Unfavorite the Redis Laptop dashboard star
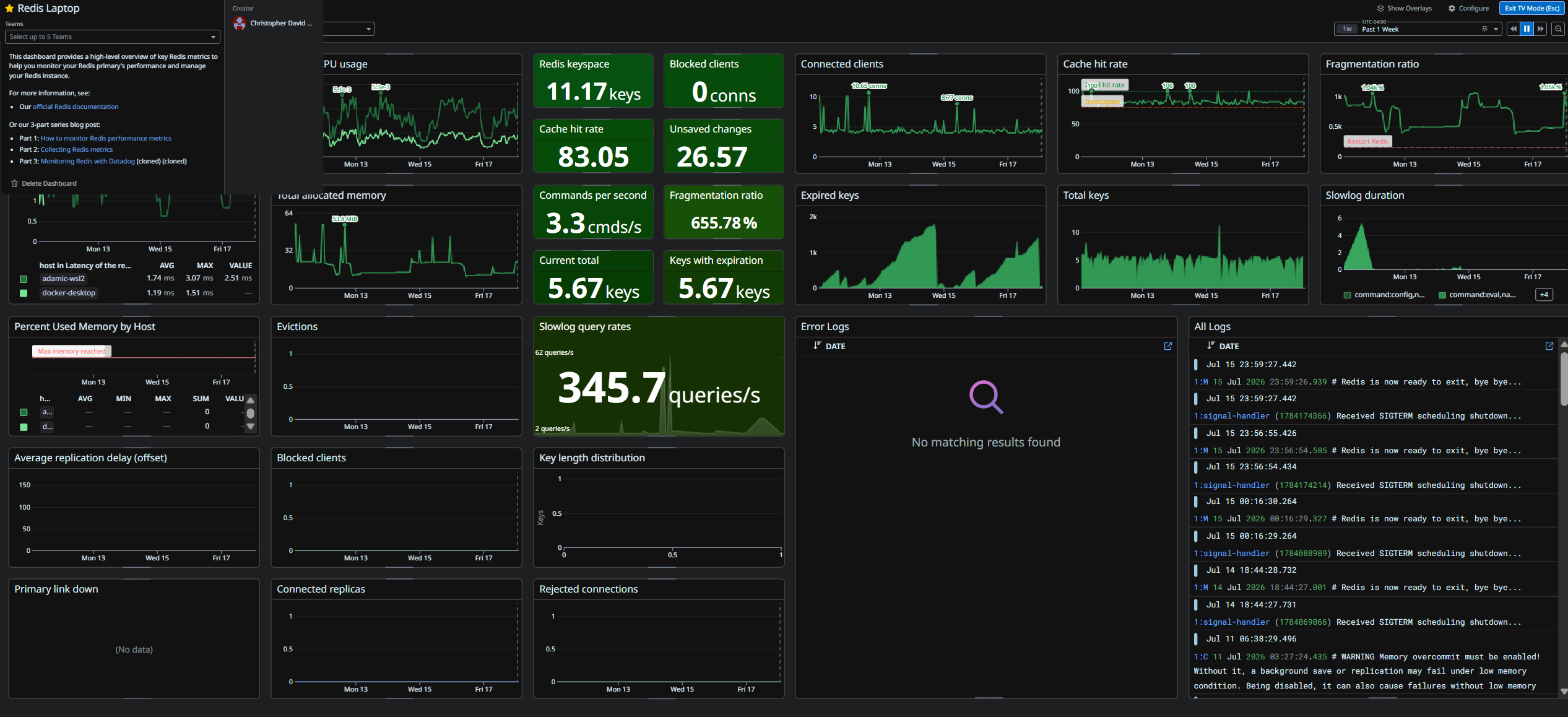 pos(9,9)
